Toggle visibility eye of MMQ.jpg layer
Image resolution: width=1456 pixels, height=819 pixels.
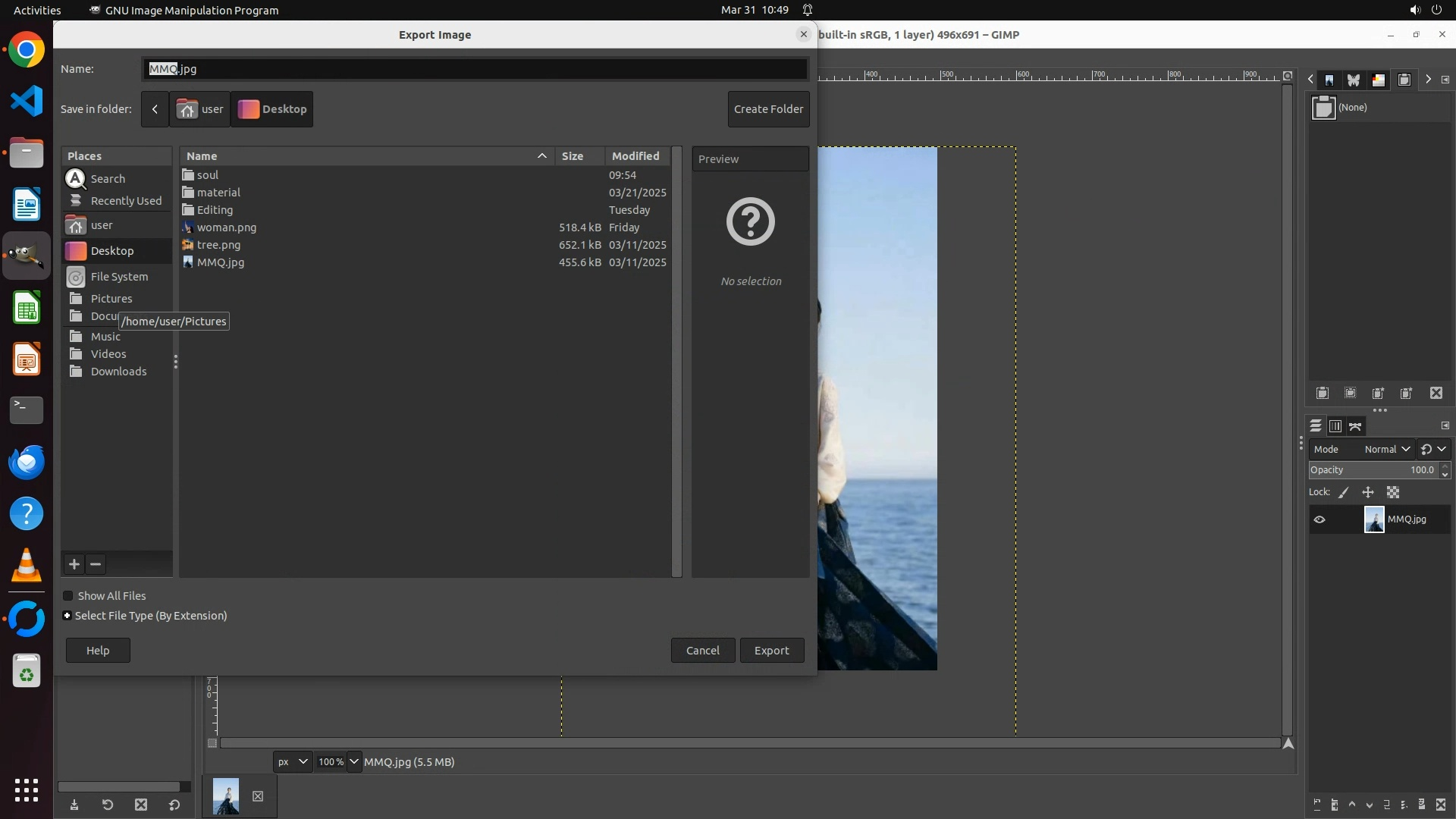coord(1319,520)
